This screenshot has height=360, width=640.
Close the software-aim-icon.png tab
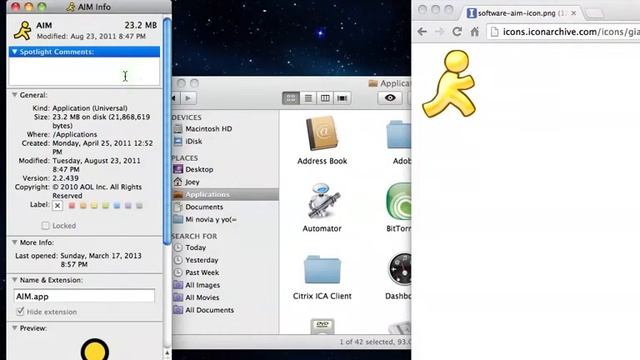pos(573,13)
